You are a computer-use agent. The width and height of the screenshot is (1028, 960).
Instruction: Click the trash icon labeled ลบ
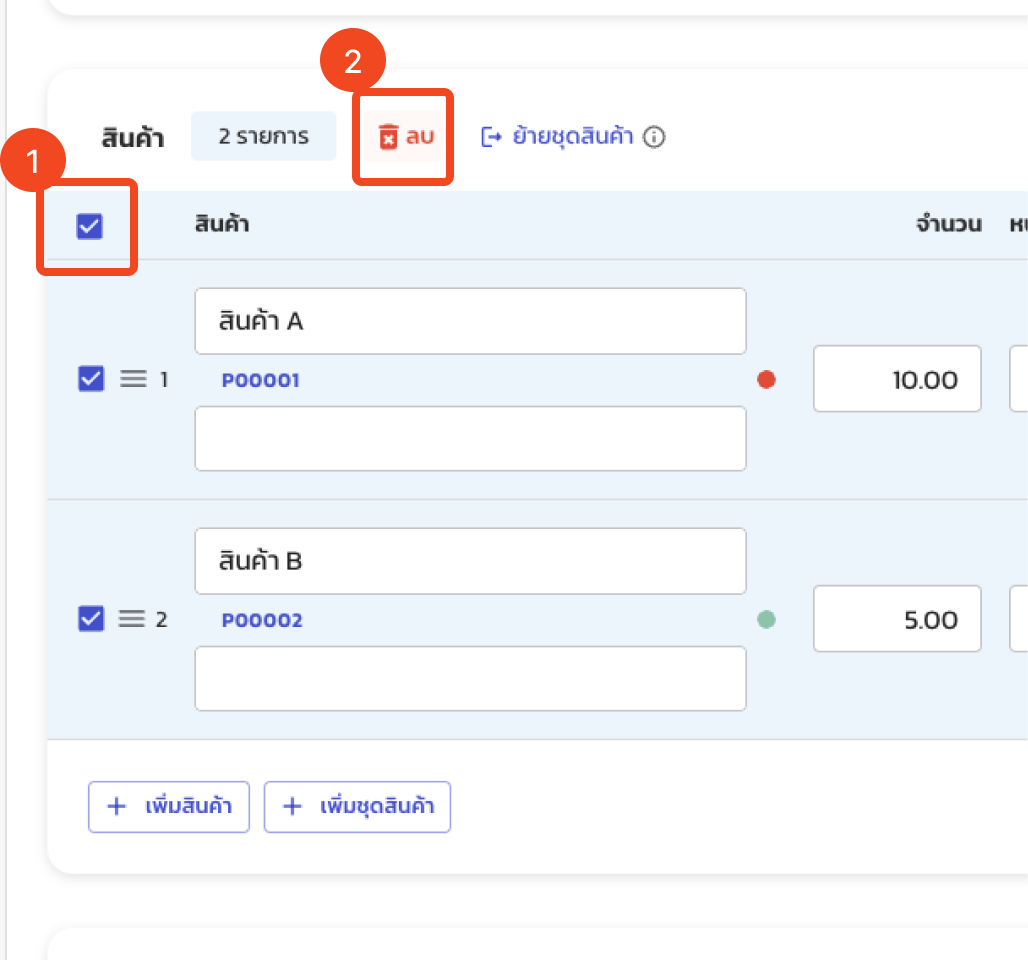pyautogui.click(x=389, y=137)
